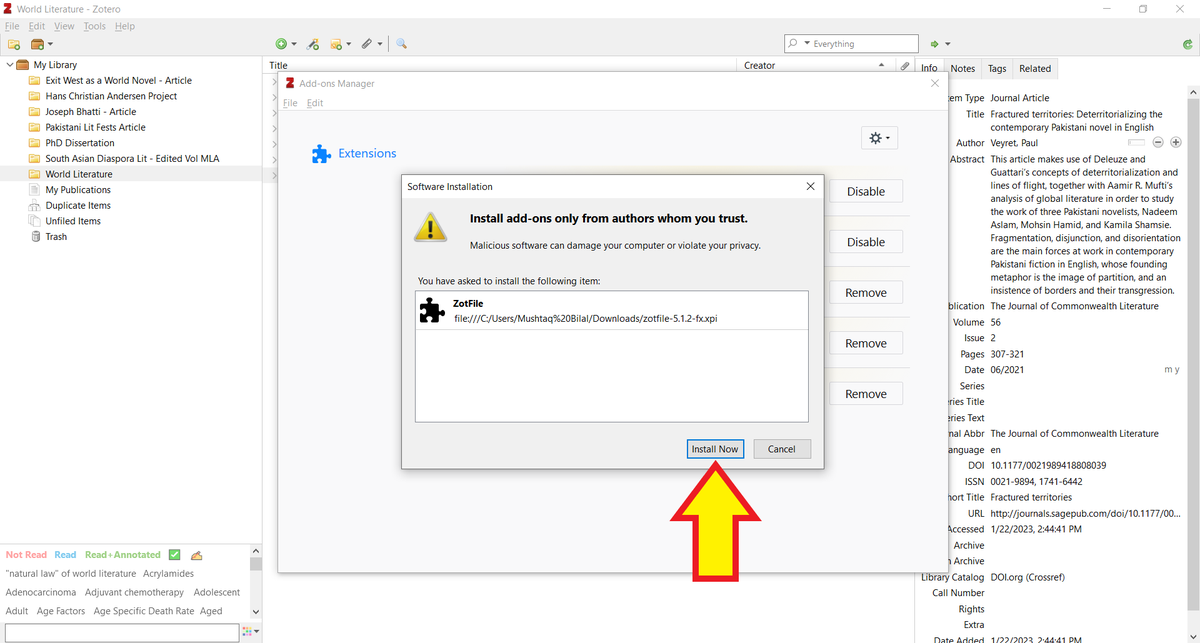Viewport: 1200px width, 643px height.
Task: Click the green New Item button
Action: [x=285, y=44]
